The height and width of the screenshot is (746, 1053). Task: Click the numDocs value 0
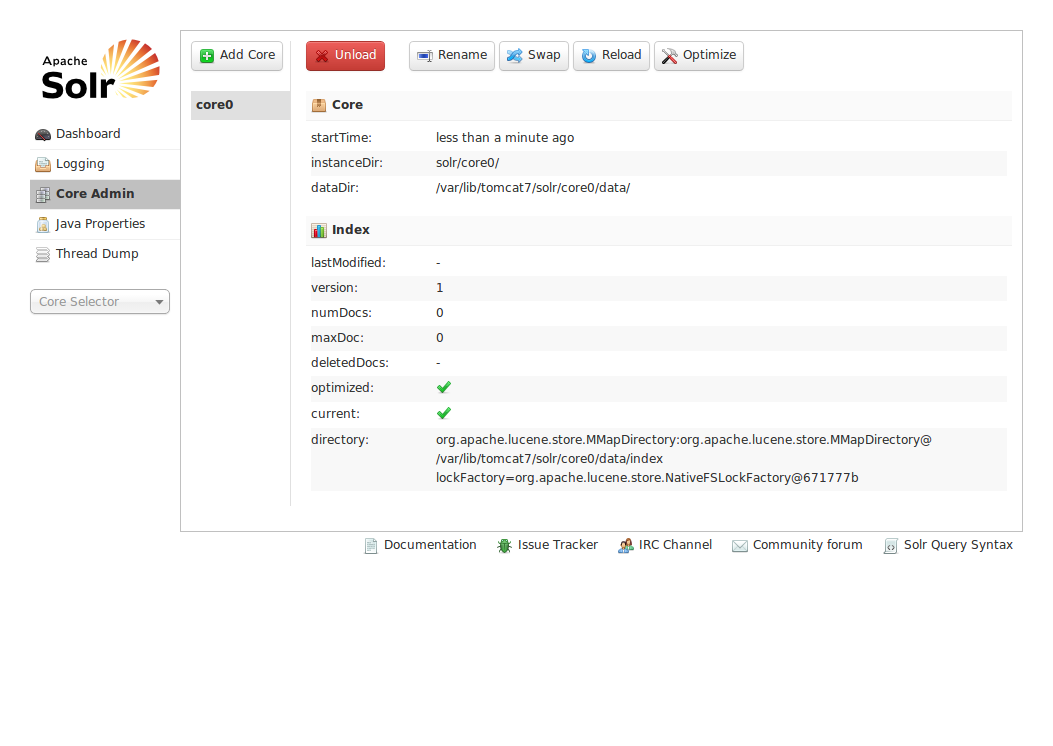click(440, 312)
